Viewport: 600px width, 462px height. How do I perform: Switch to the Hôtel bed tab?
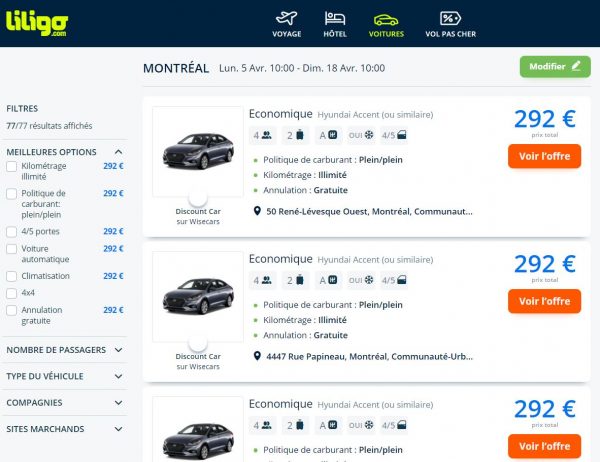coord(335,24)
